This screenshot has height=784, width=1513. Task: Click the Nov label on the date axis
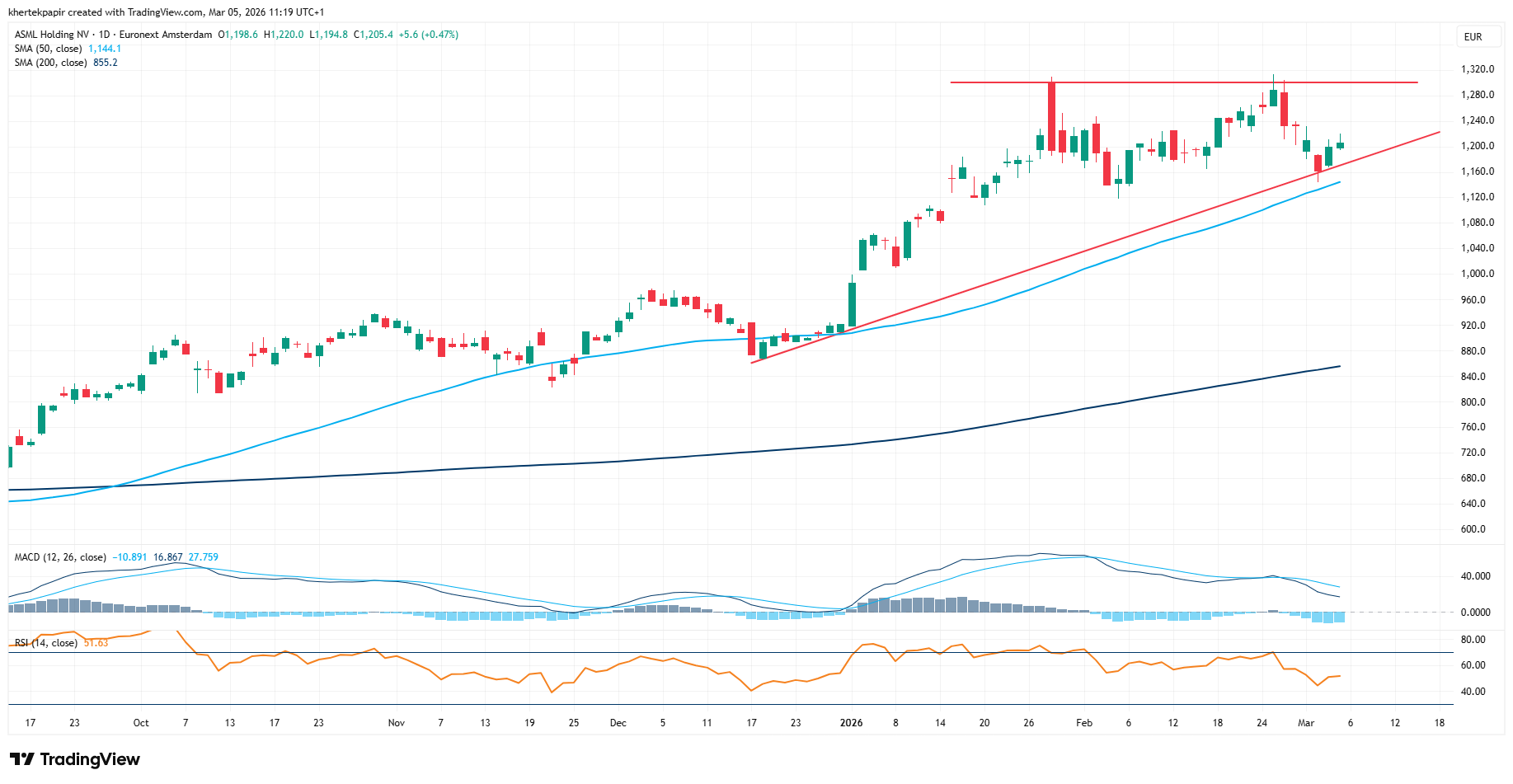click(x=397, y=723)
